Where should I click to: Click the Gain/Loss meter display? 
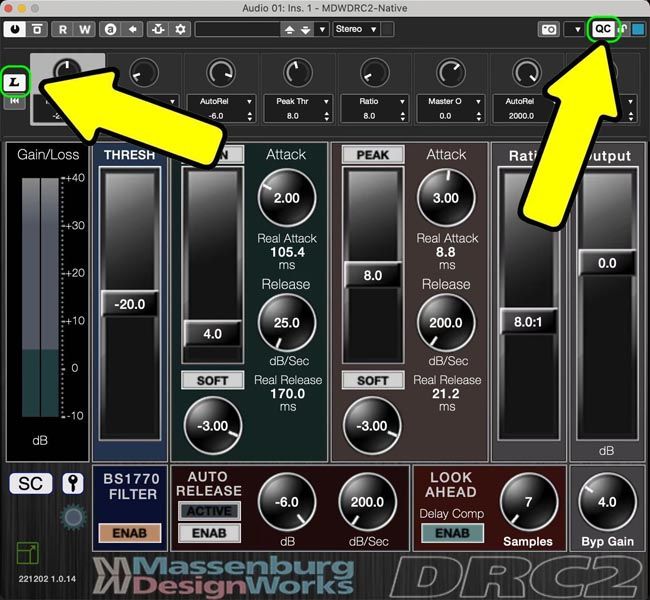point(40,297)
